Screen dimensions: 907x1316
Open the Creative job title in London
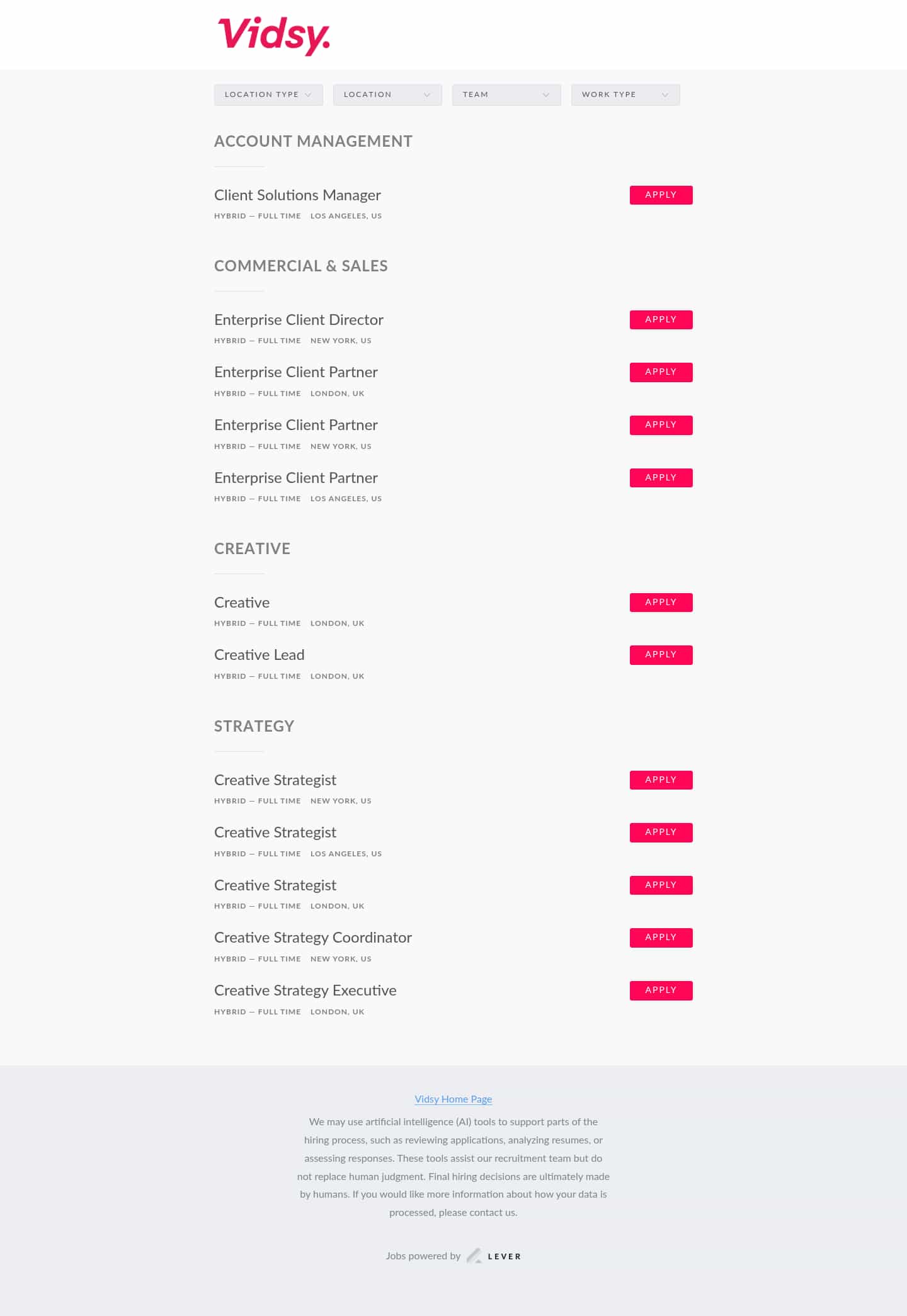(x=242, y=603)
